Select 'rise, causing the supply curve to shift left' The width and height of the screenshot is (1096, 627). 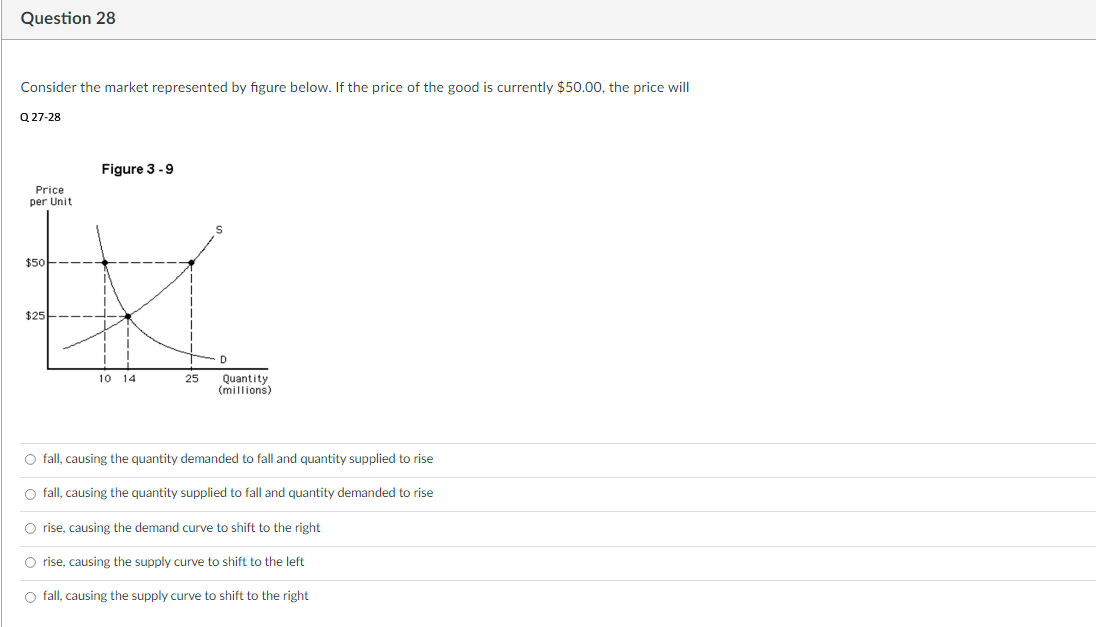click(29, 562)
